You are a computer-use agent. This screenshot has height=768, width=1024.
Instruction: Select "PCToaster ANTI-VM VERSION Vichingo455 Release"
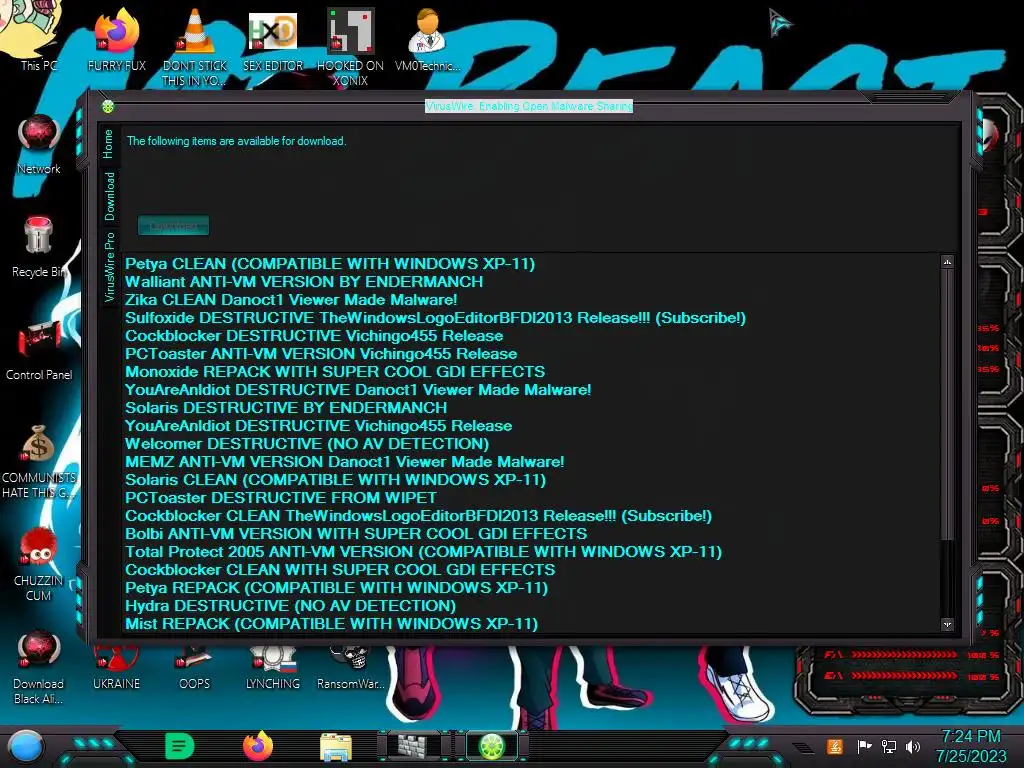pos(321,354)
